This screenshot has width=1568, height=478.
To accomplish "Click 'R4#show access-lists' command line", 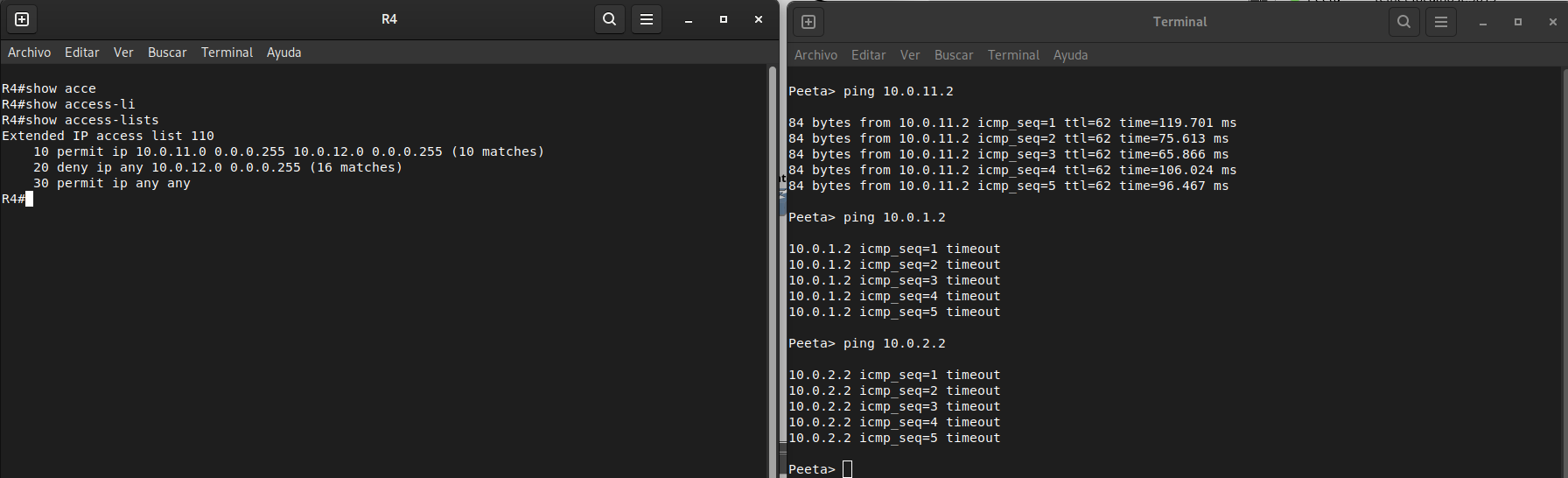I will [80, 120].
